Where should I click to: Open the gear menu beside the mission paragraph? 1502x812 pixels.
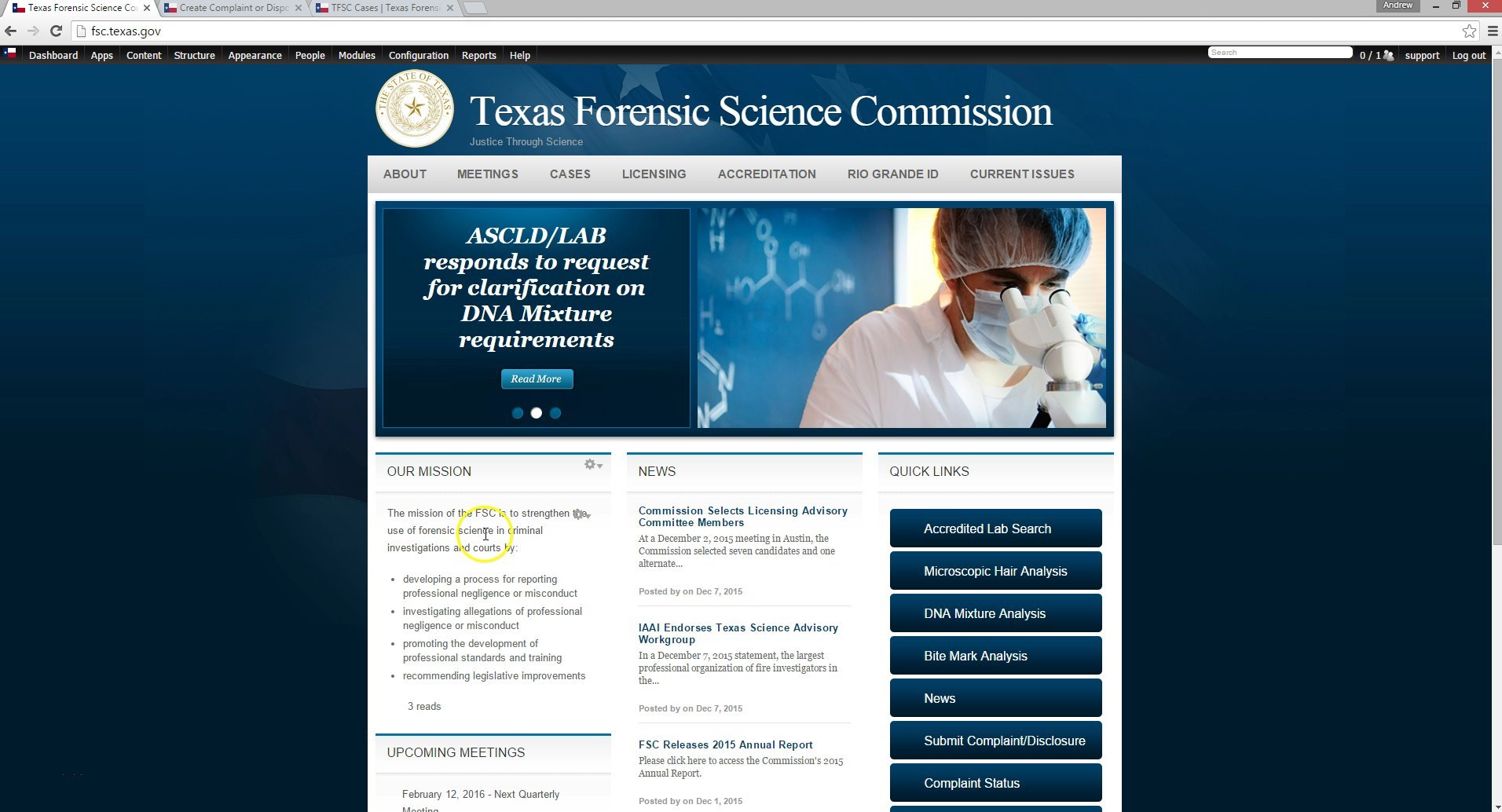click(582, 514)
